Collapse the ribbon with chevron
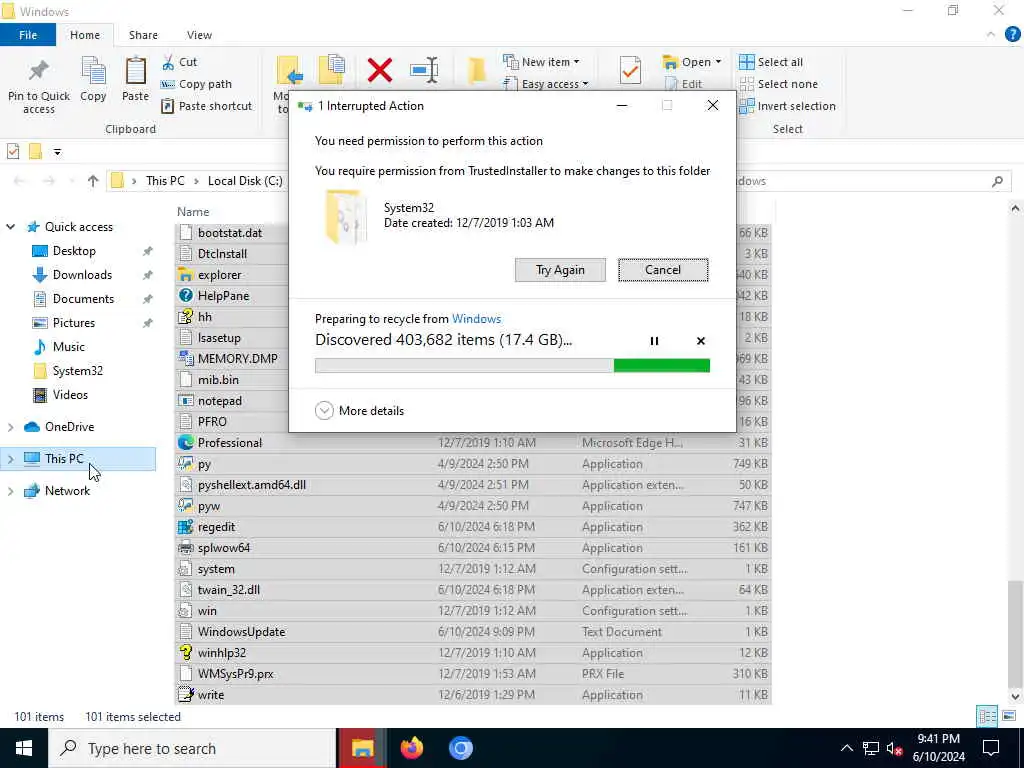 click(991, 35)
